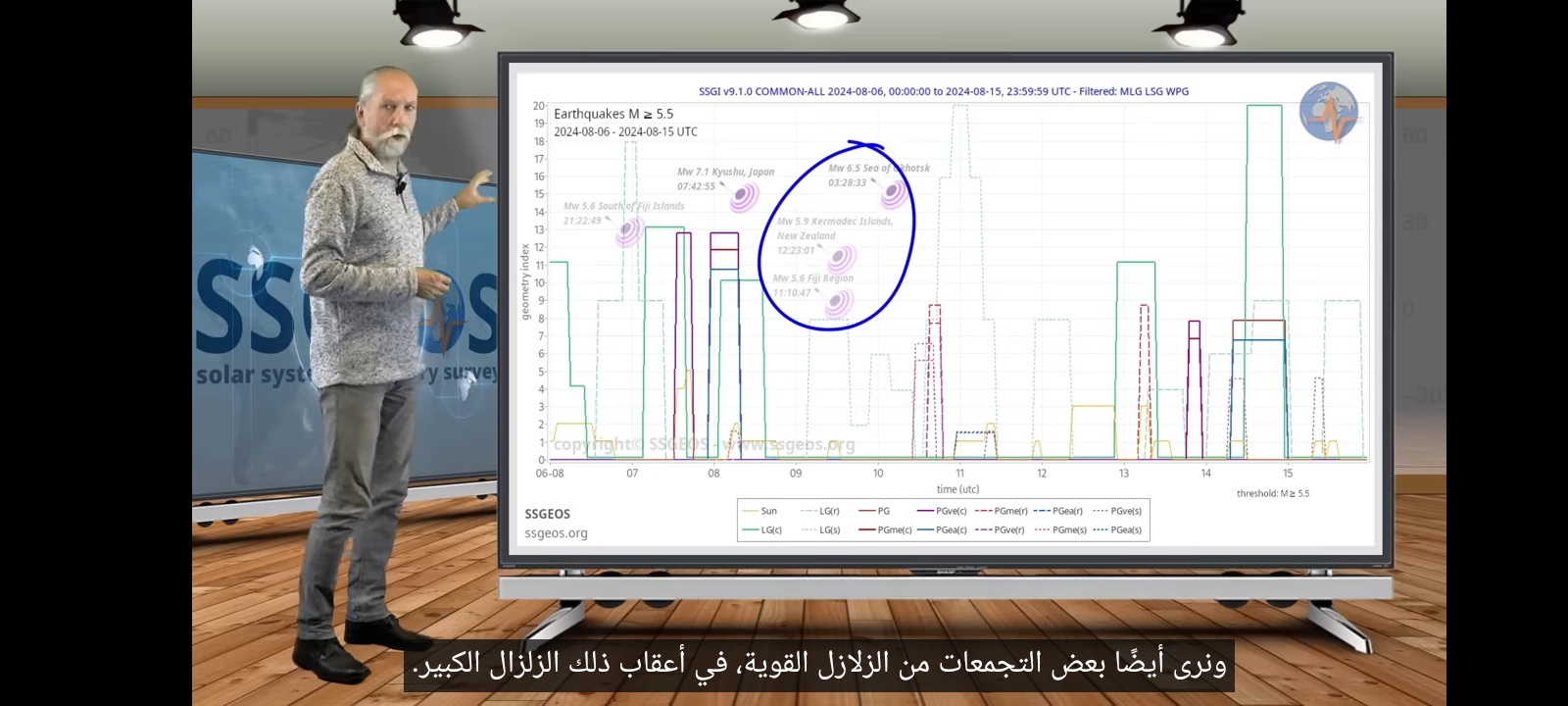Toggle the PGme(s) legend entry
The image size is (1568, 706).
click(1060, 529)
